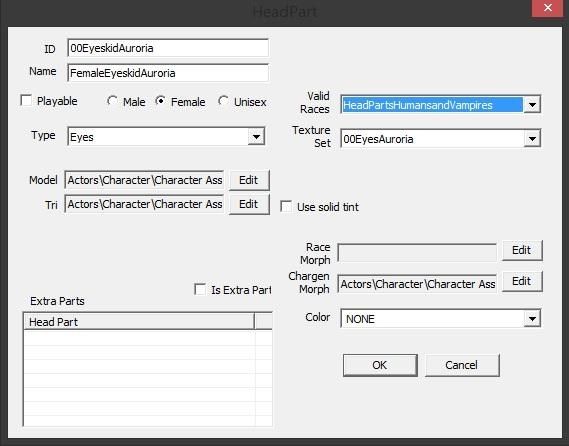Click the first empty Extra Parts row
The image size is (569, 446).
coord(148,337)
